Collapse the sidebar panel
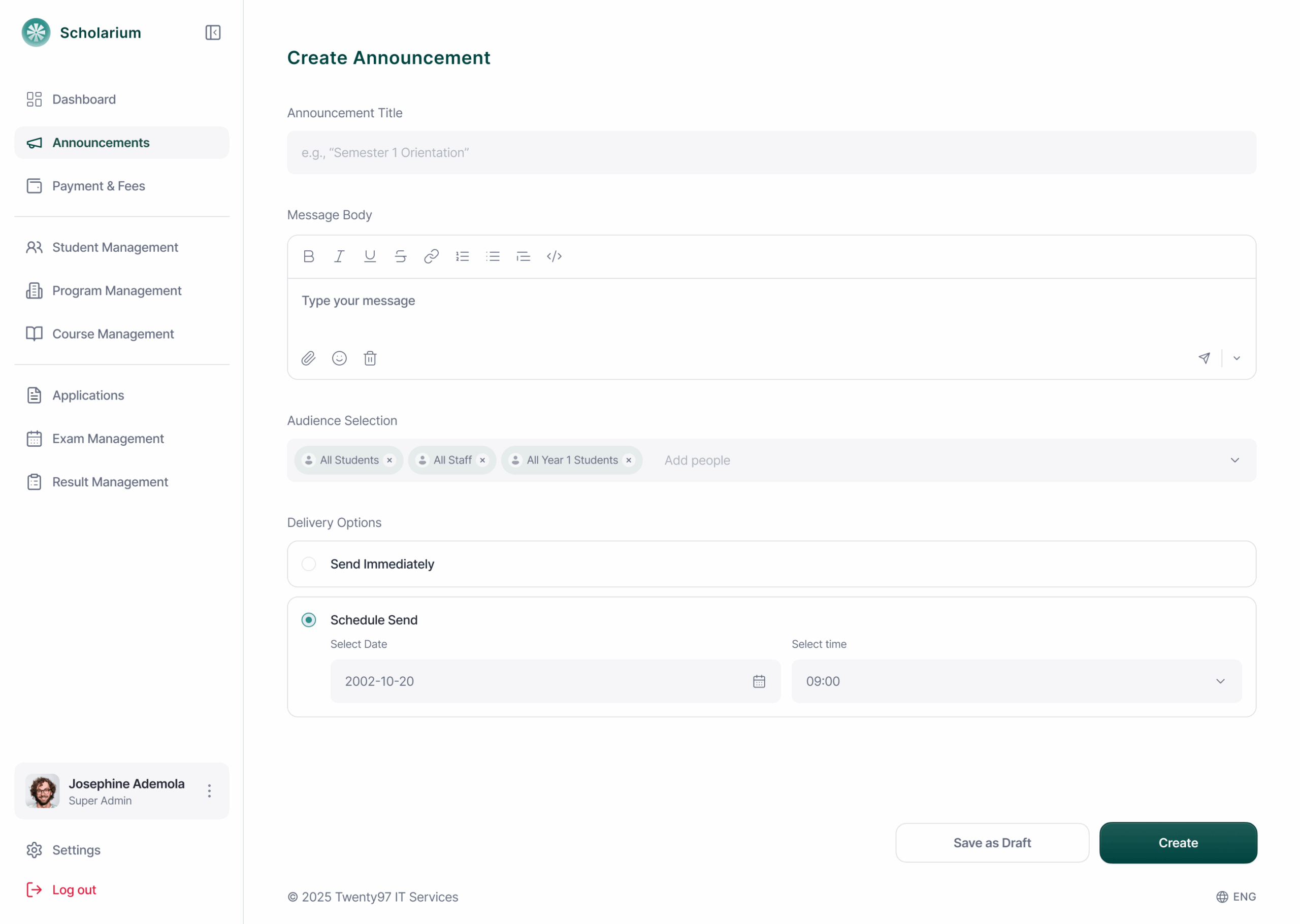The height and width of the screenshot is (924, 1300). 213,32
